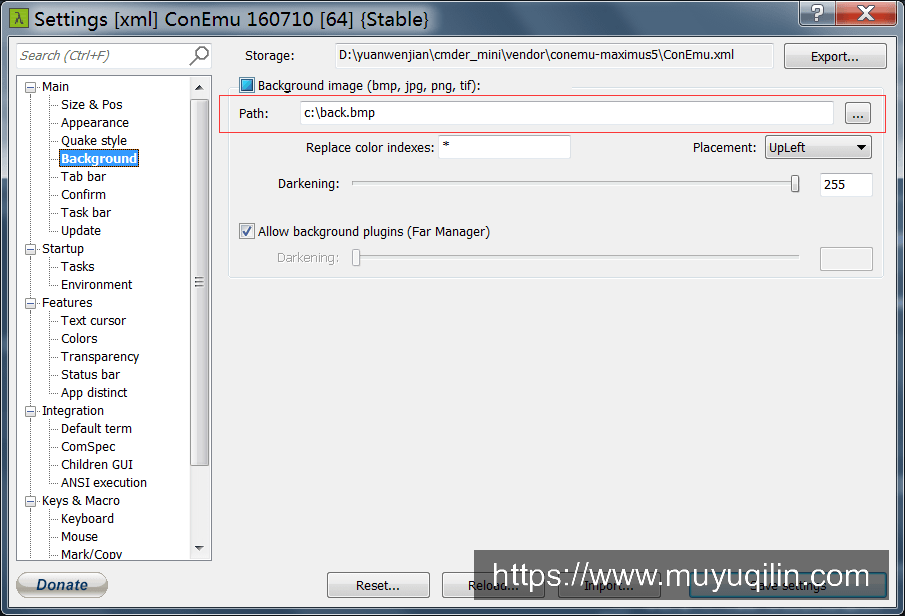905x616 pixels.
Task: Collapse the Startup tree node
Action: tap(30, 249)
